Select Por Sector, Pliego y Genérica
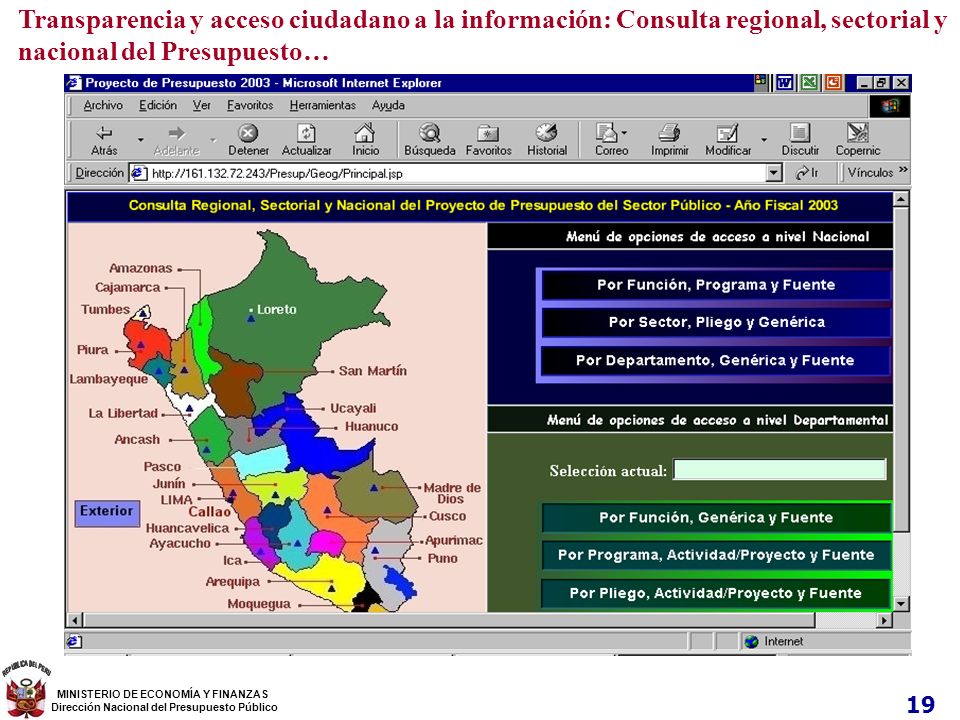 716,322
